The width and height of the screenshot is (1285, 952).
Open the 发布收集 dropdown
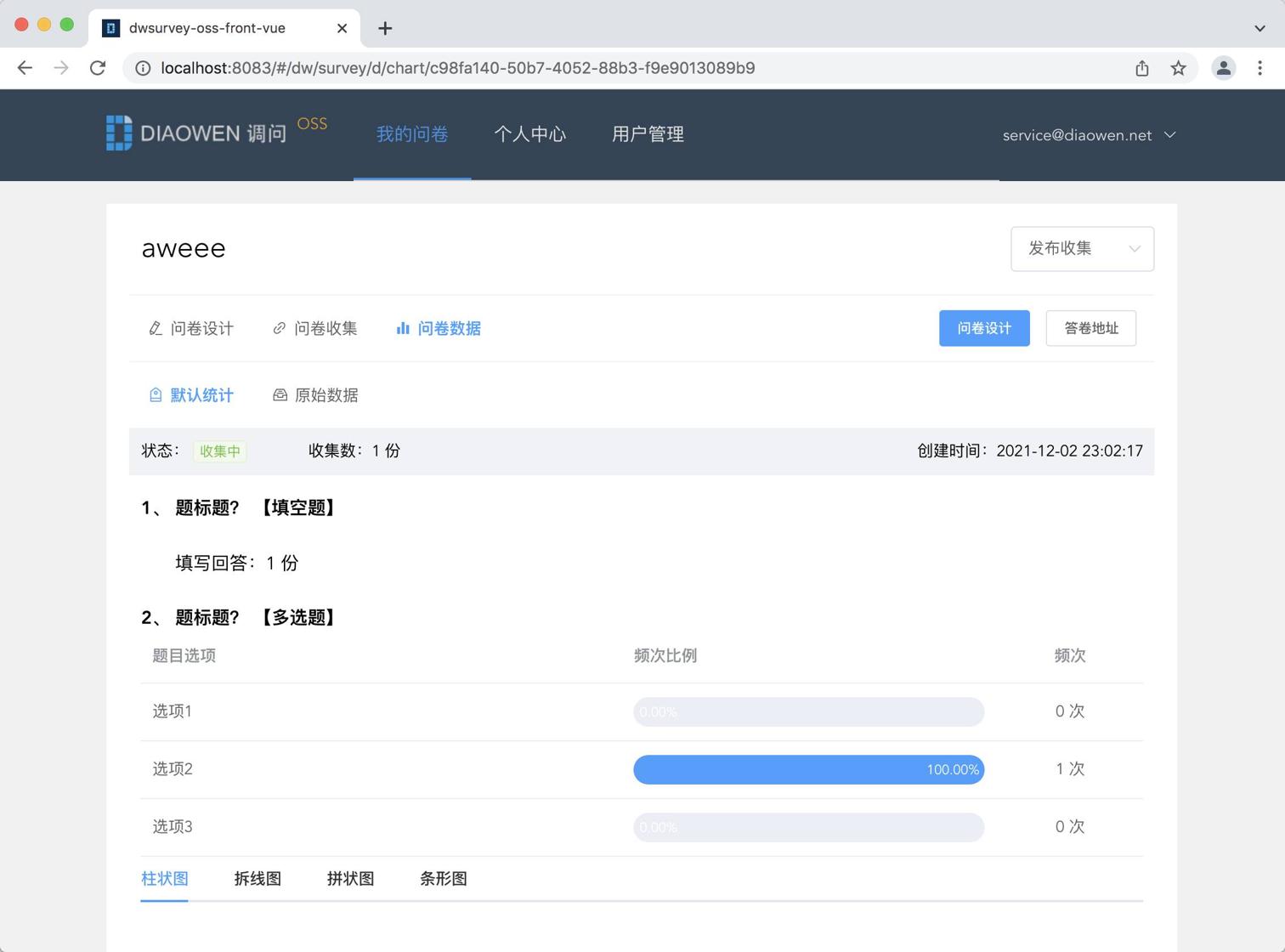[x=1082, y=249]
